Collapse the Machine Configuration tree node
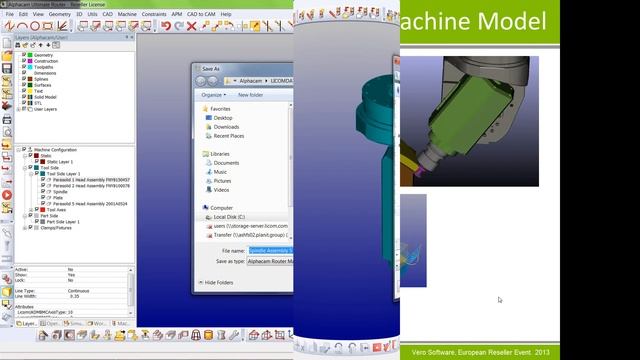640x360 pixels. click(x=18, y=150)
